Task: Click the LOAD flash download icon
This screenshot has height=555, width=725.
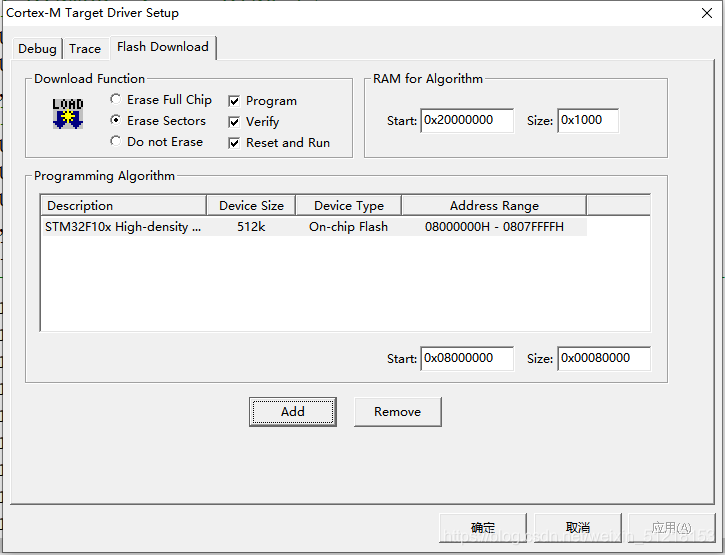Action: 68,113
